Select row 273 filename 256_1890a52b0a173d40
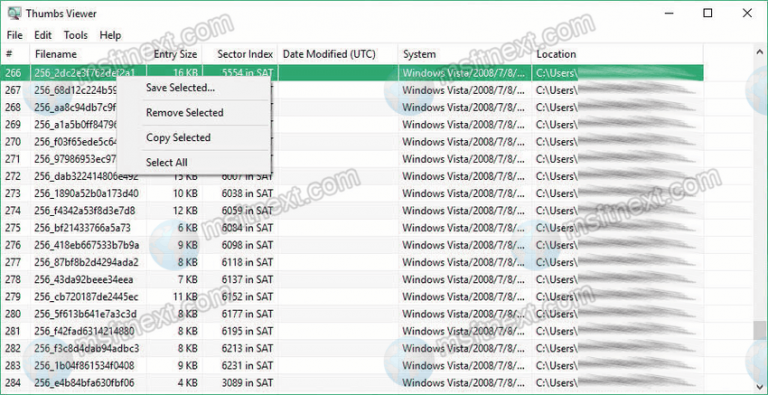This screenshot has height=395, width=768. 87,194
